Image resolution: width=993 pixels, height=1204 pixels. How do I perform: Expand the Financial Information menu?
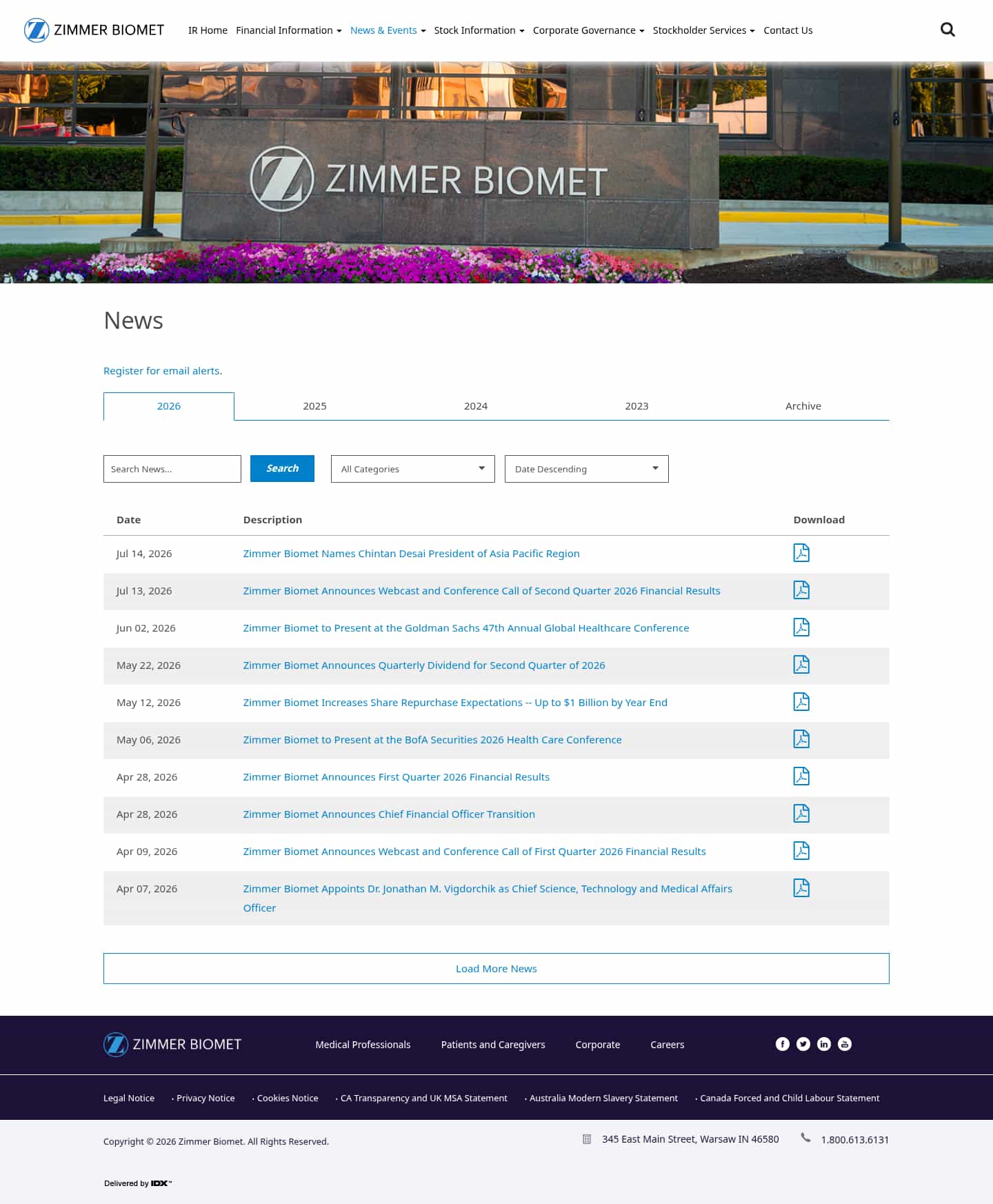[288, 30]
